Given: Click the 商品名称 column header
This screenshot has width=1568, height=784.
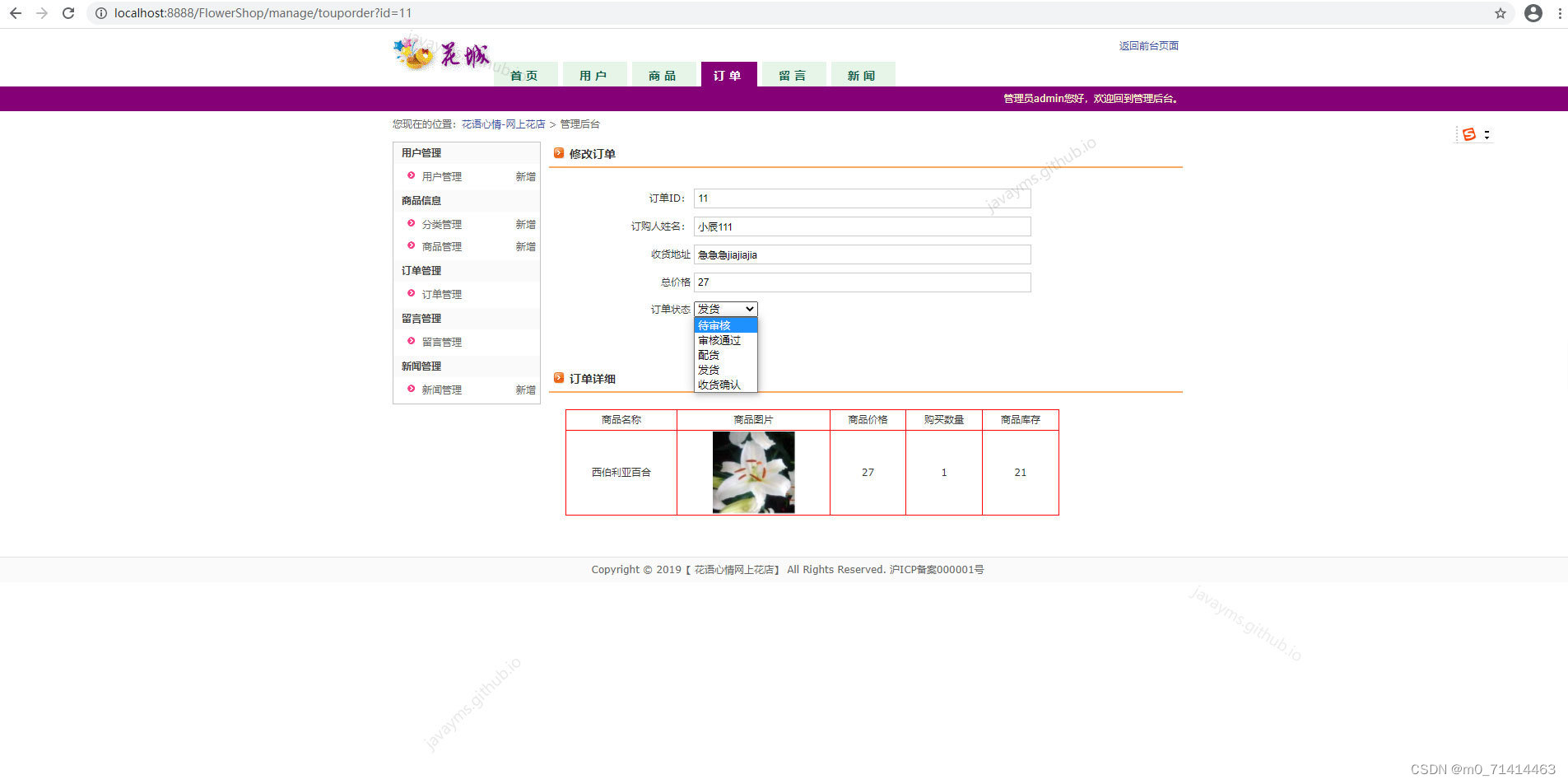Looking at the screenshot, I should click(621, 420).
